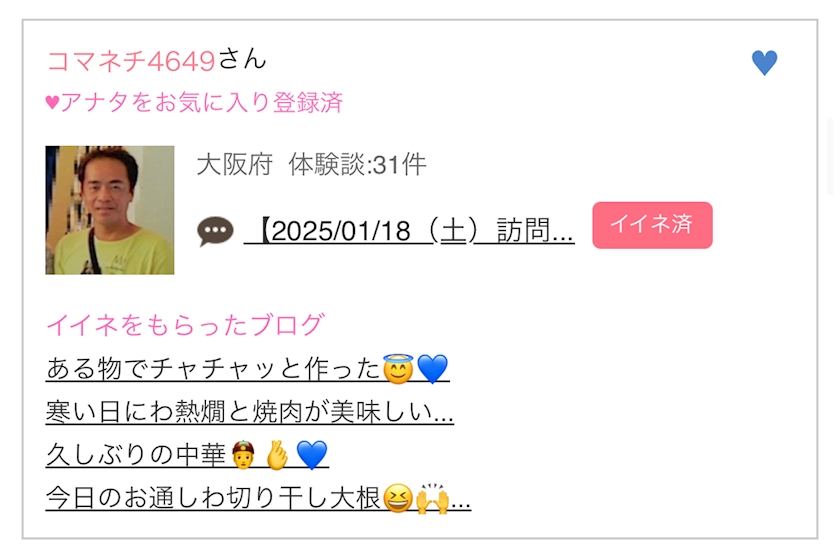Click the 大阪府 location label
Viewport: 840px width, 556px height.
235,164
